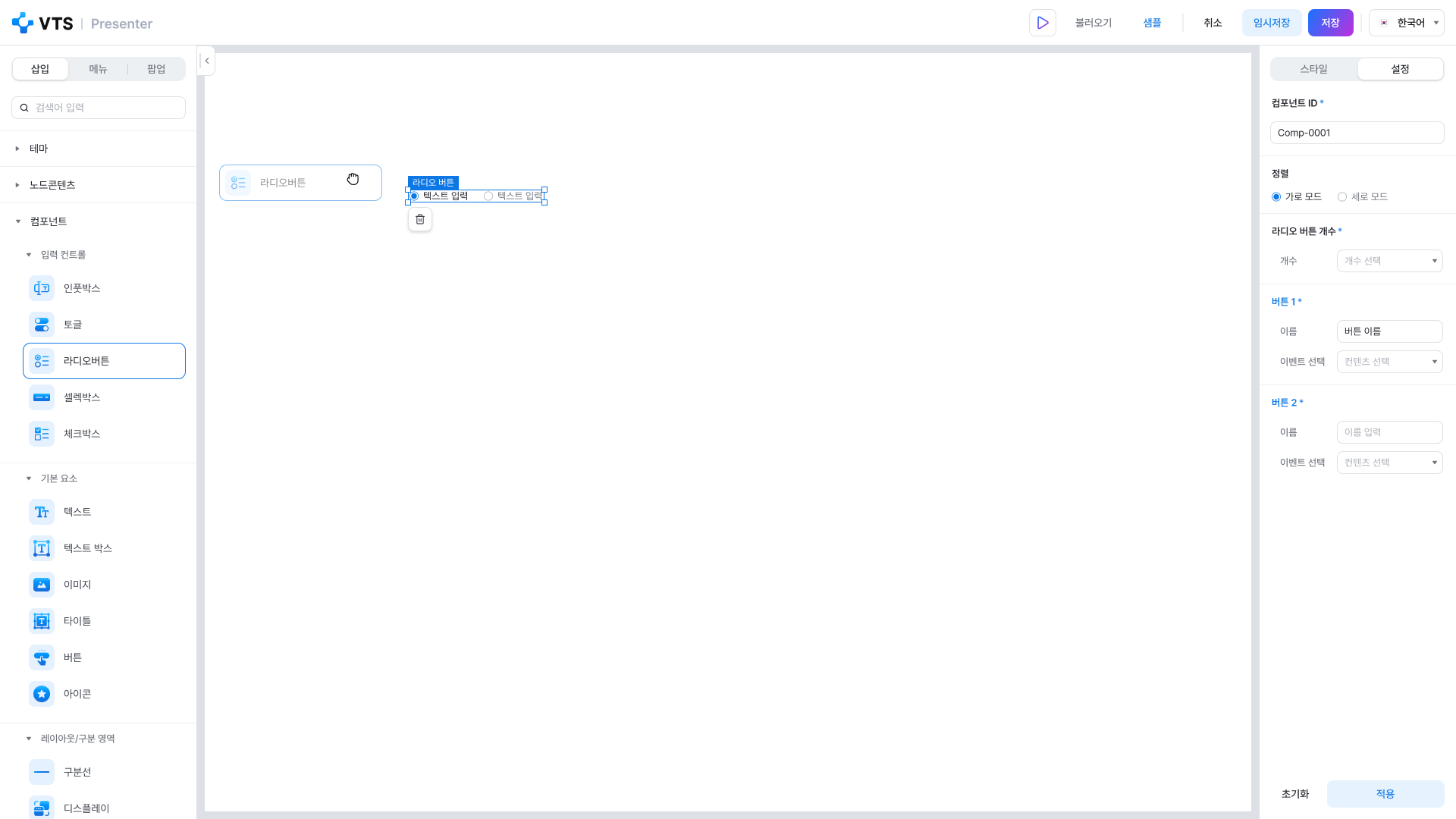Delete the radio button with trash icon

(420, 220)
